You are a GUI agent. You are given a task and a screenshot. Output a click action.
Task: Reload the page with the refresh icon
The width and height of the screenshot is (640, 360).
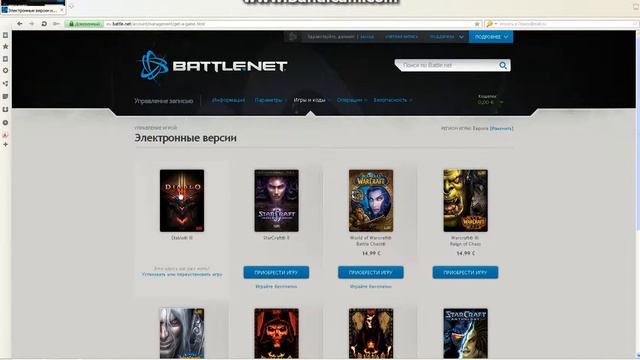(x=44, y=24)
